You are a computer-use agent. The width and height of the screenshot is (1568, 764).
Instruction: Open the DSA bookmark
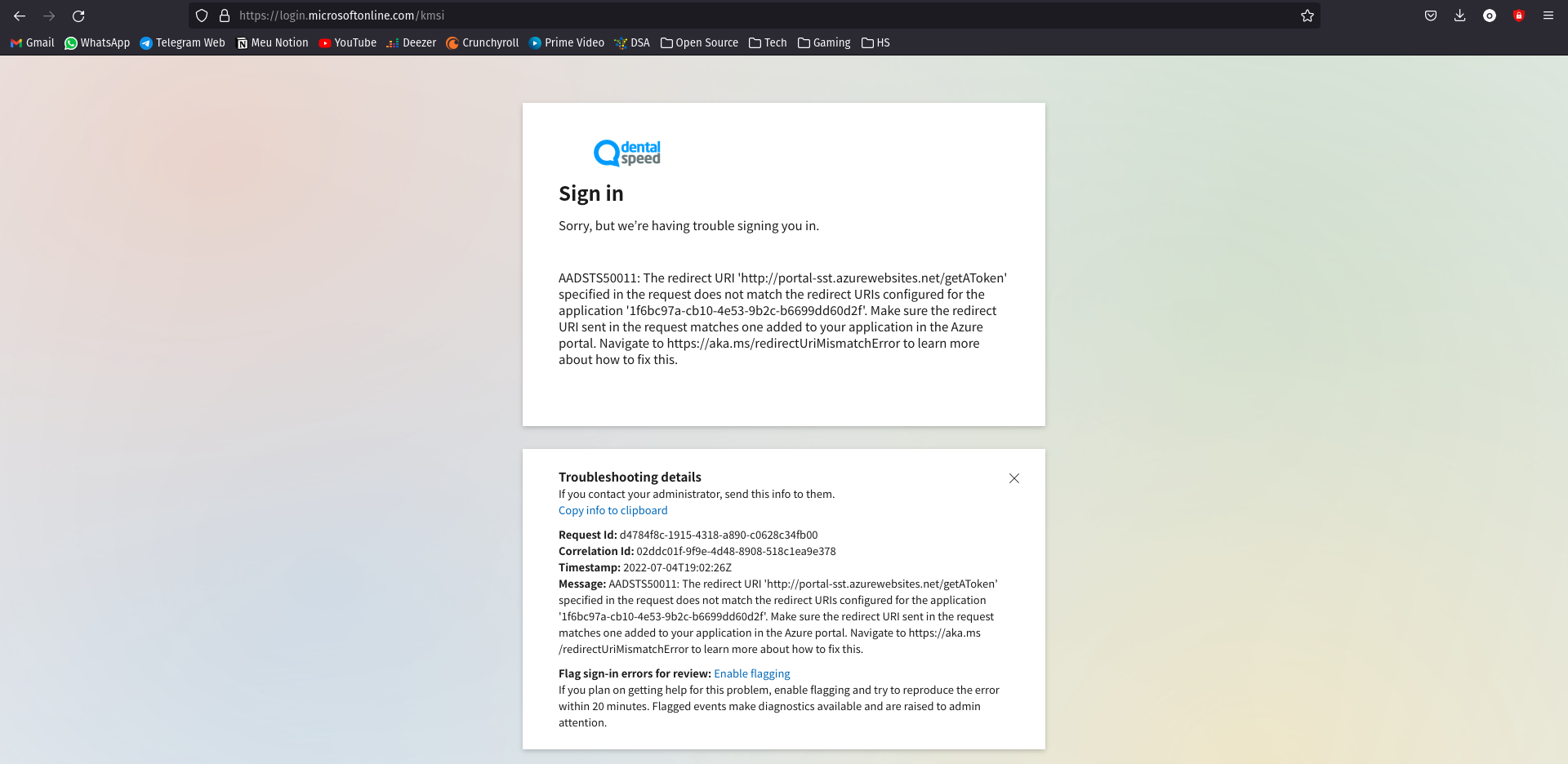click(632, 42)
